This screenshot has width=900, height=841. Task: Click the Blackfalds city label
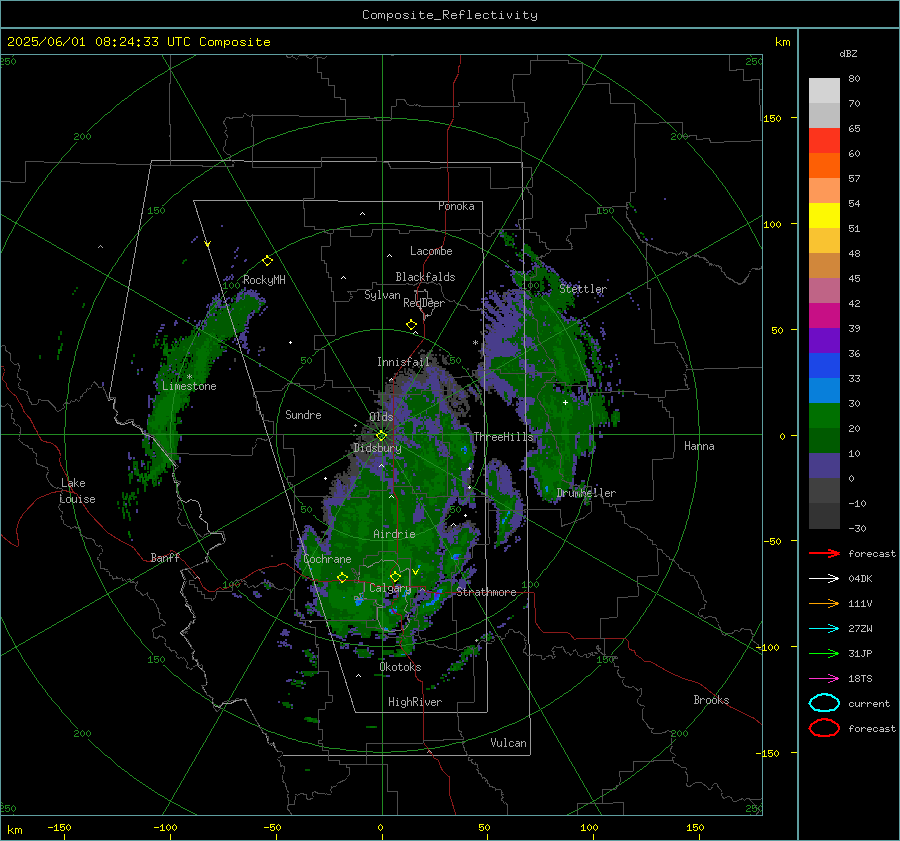425,277
